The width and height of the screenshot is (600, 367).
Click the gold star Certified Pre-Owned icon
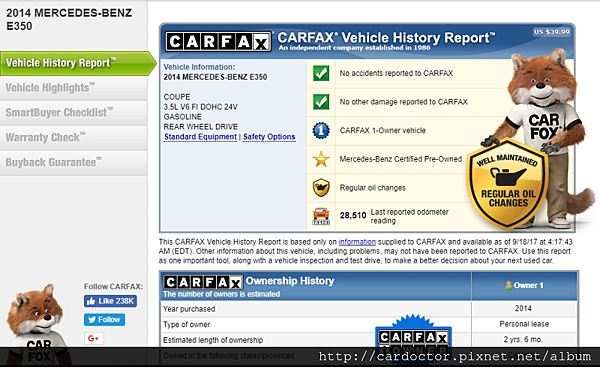pos(321,159)
